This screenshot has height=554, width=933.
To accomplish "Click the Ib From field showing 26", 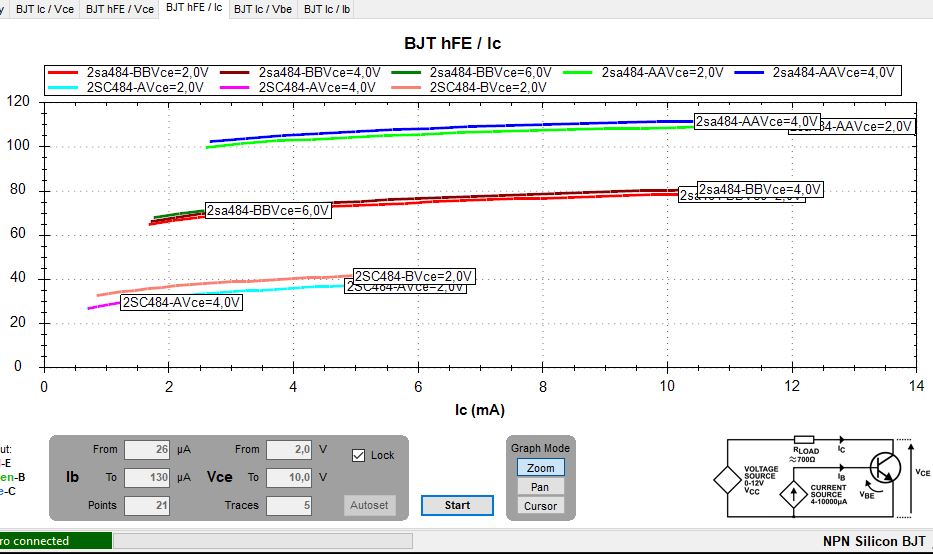I will (147, 449).
